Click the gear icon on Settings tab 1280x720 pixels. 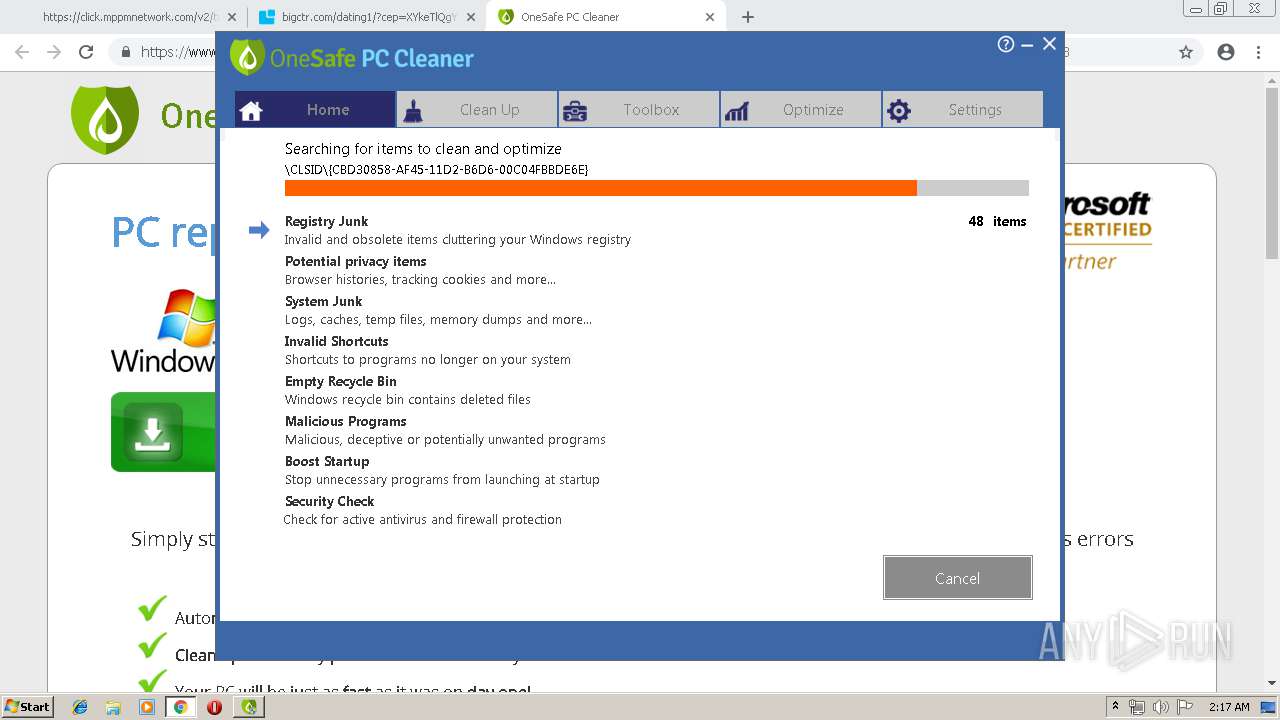[899, 111]
